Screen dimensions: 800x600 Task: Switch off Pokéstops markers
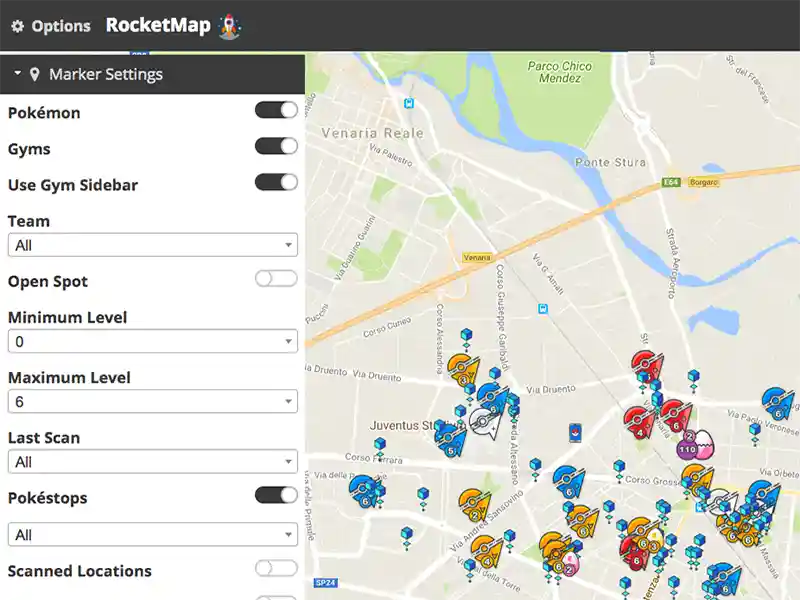276,495
